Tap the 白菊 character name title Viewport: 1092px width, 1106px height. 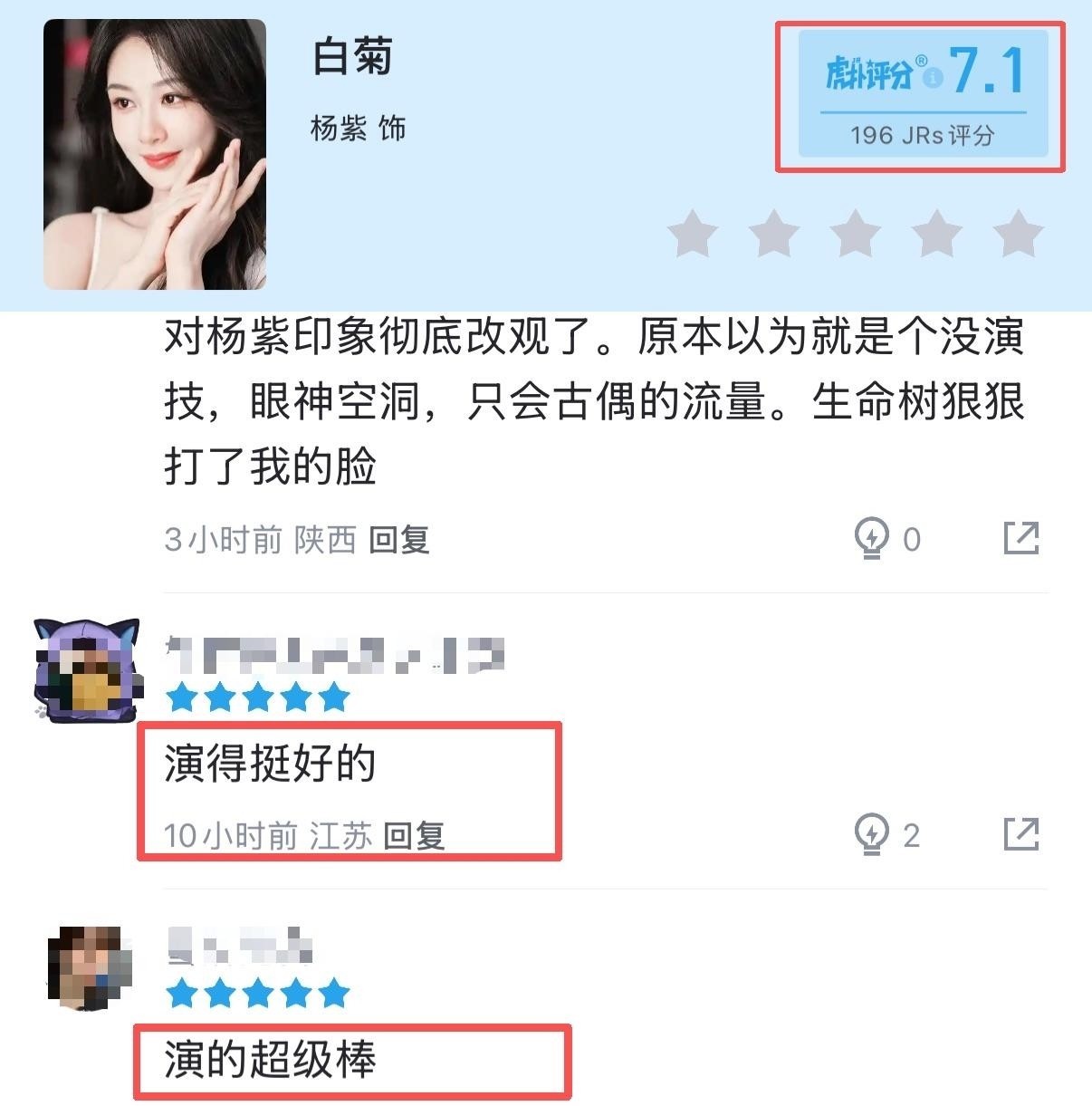(352, 56)
